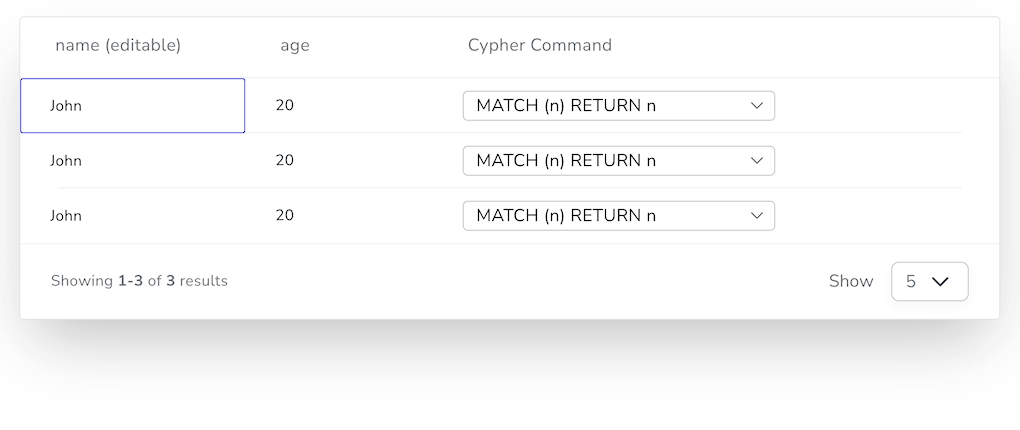
Task: Click the age value 20 in the third row
Action: click(x=285, y=215)
